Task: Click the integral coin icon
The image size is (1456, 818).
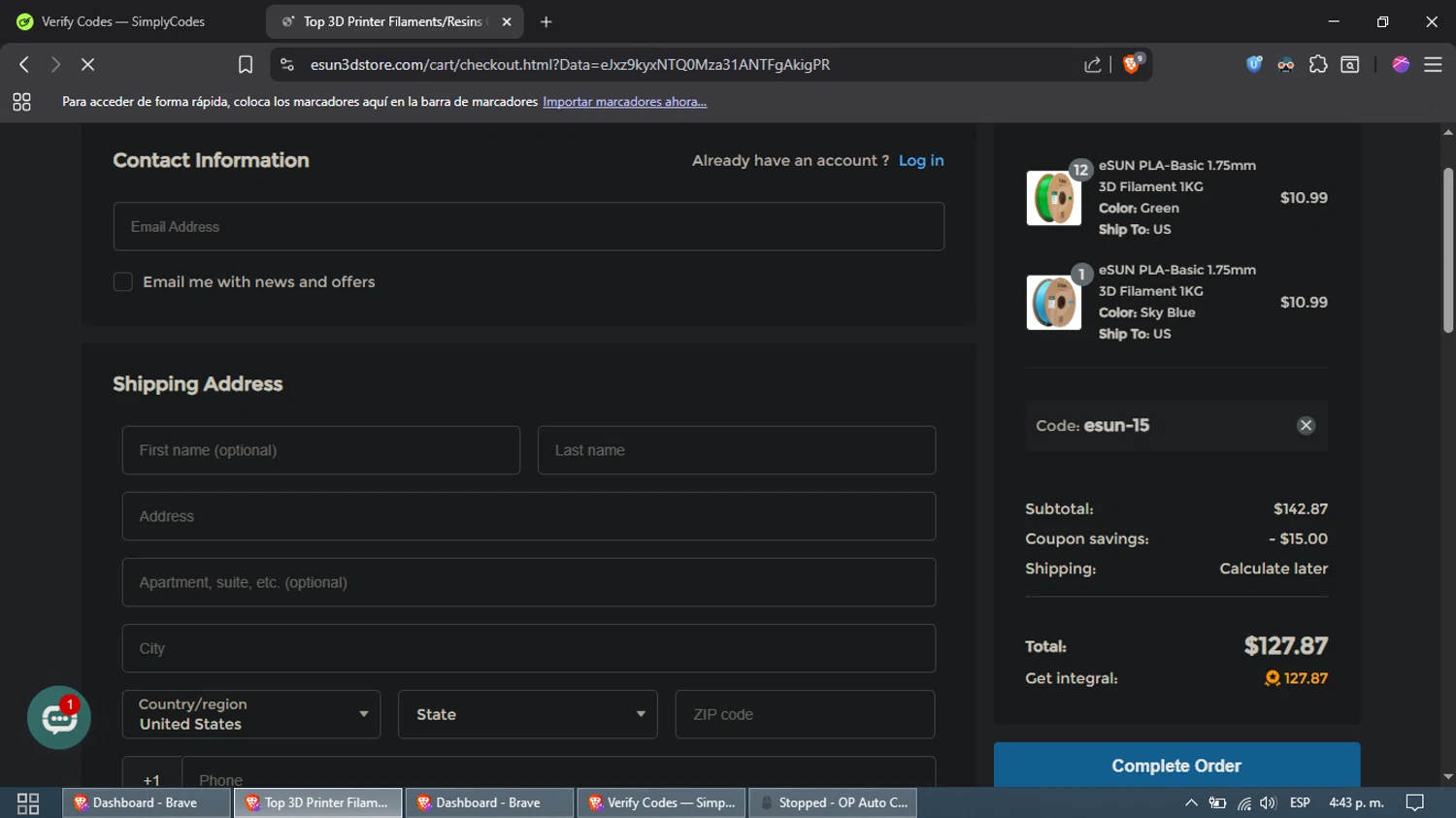Action: [1273, 678]
